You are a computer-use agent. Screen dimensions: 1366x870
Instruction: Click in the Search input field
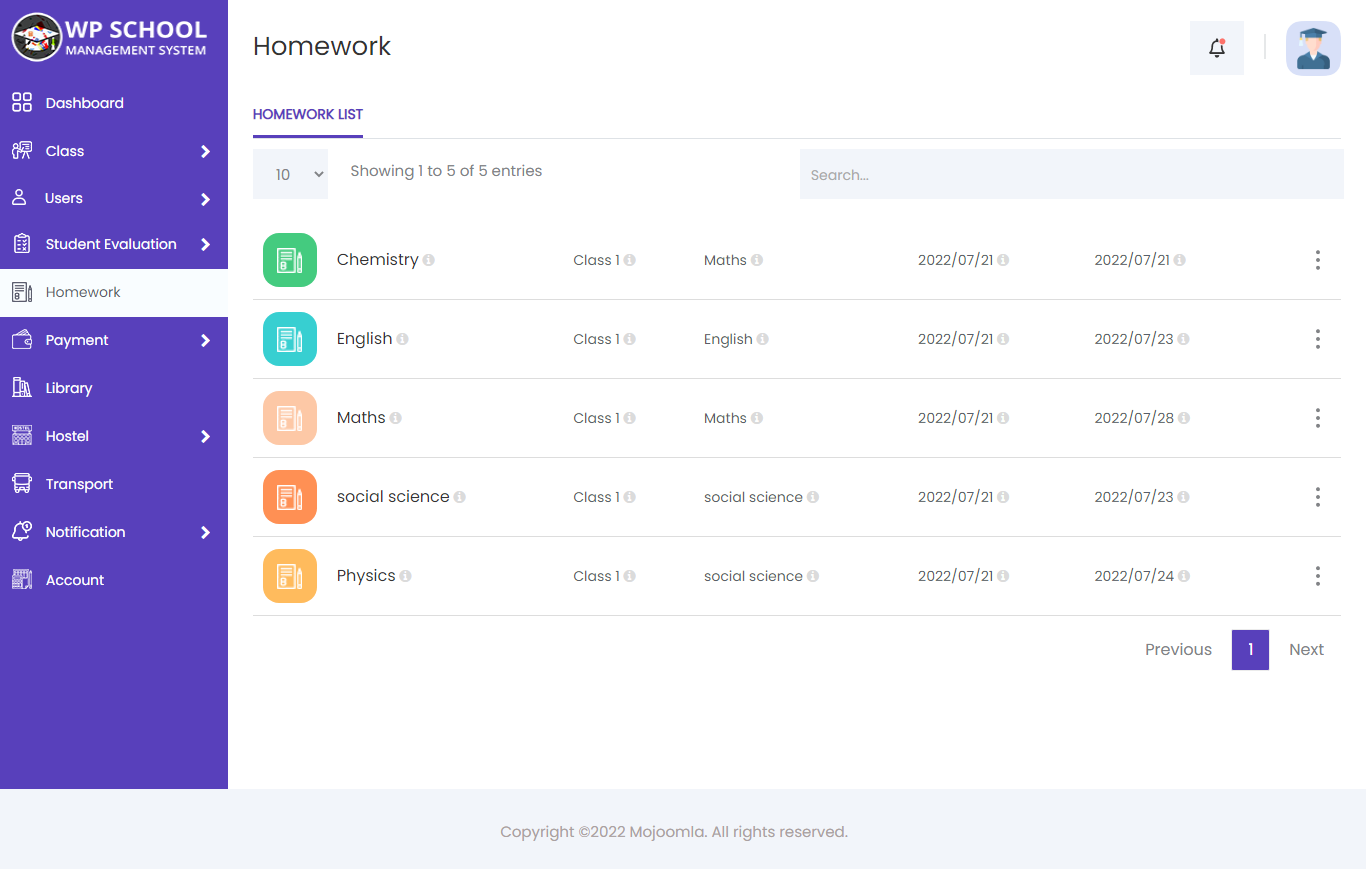pos(1071,174)
